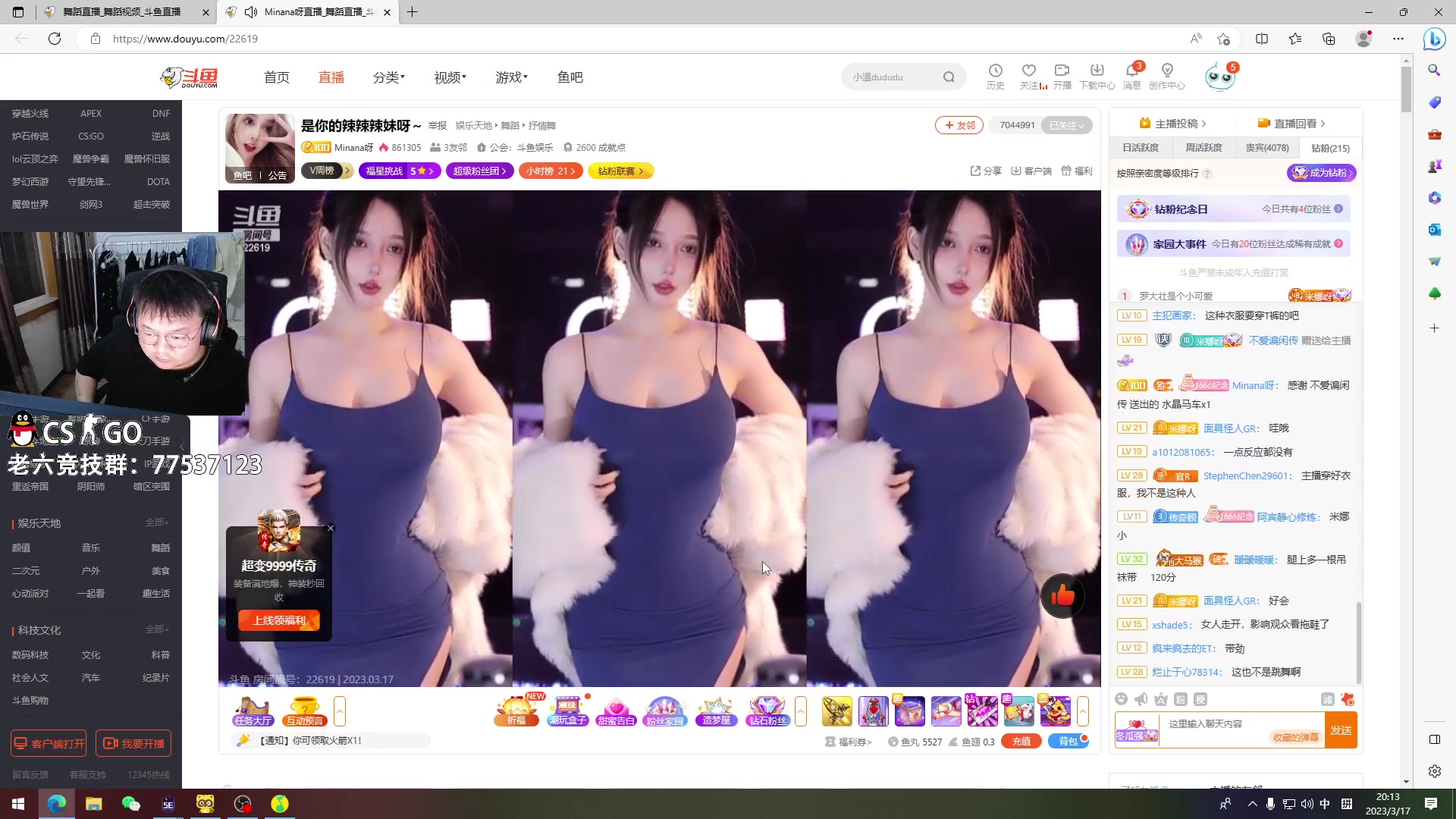Open the 下载中心 download center icon
The height and width of the screenshot is (819, 1456).
point(1097,71)
